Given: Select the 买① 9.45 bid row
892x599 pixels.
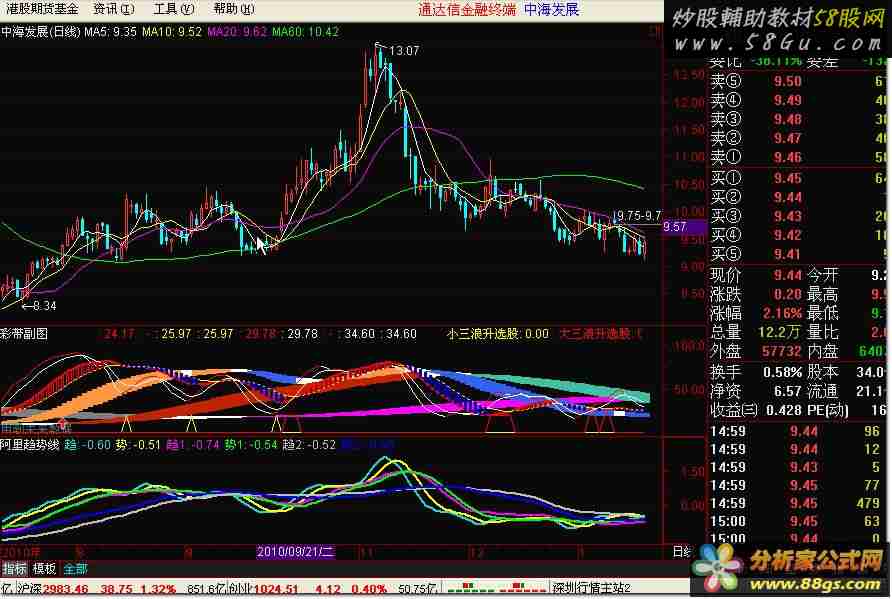Looking at the screenshot, I should point(799,179).
